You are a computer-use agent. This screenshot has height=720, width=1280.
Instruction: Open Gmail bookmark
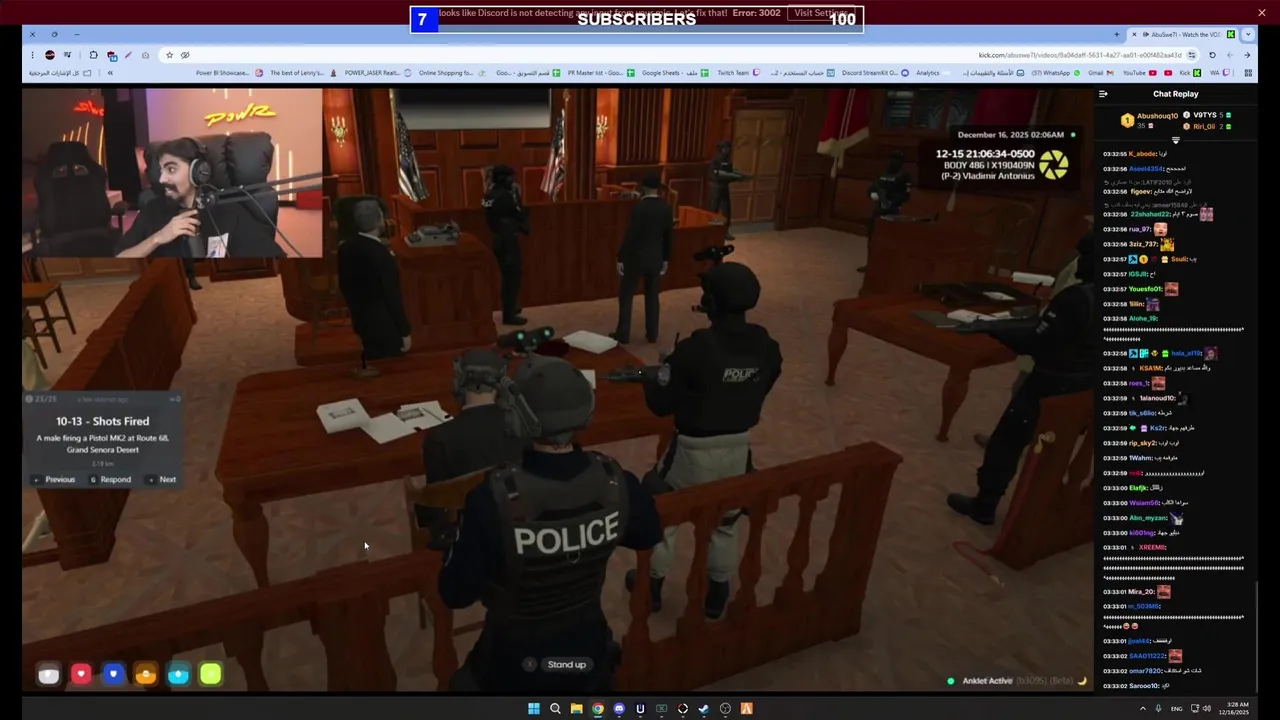(x=1101, y=73)
